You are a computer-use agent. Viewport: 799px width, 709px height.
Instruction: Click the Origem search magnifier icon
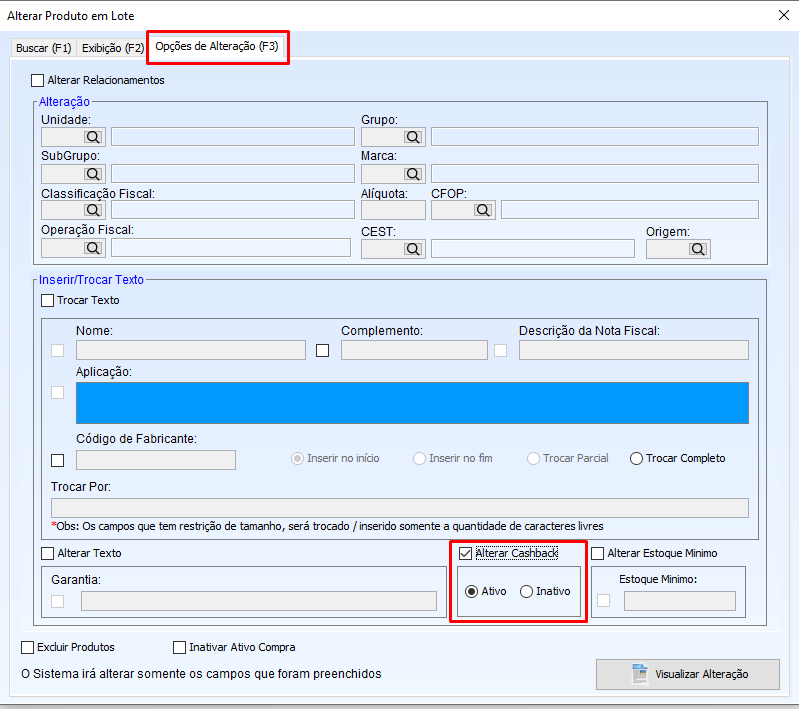click(699, 248)
